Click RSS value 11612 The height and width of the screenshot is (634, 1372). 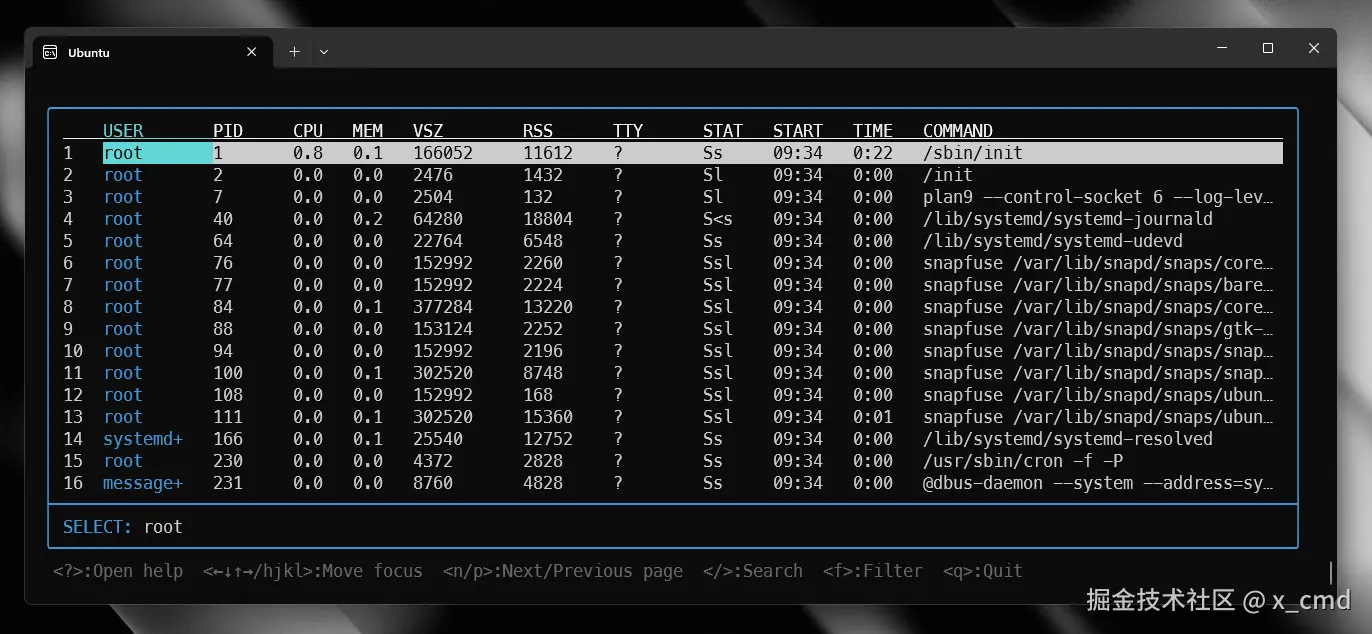pos(548,153)
